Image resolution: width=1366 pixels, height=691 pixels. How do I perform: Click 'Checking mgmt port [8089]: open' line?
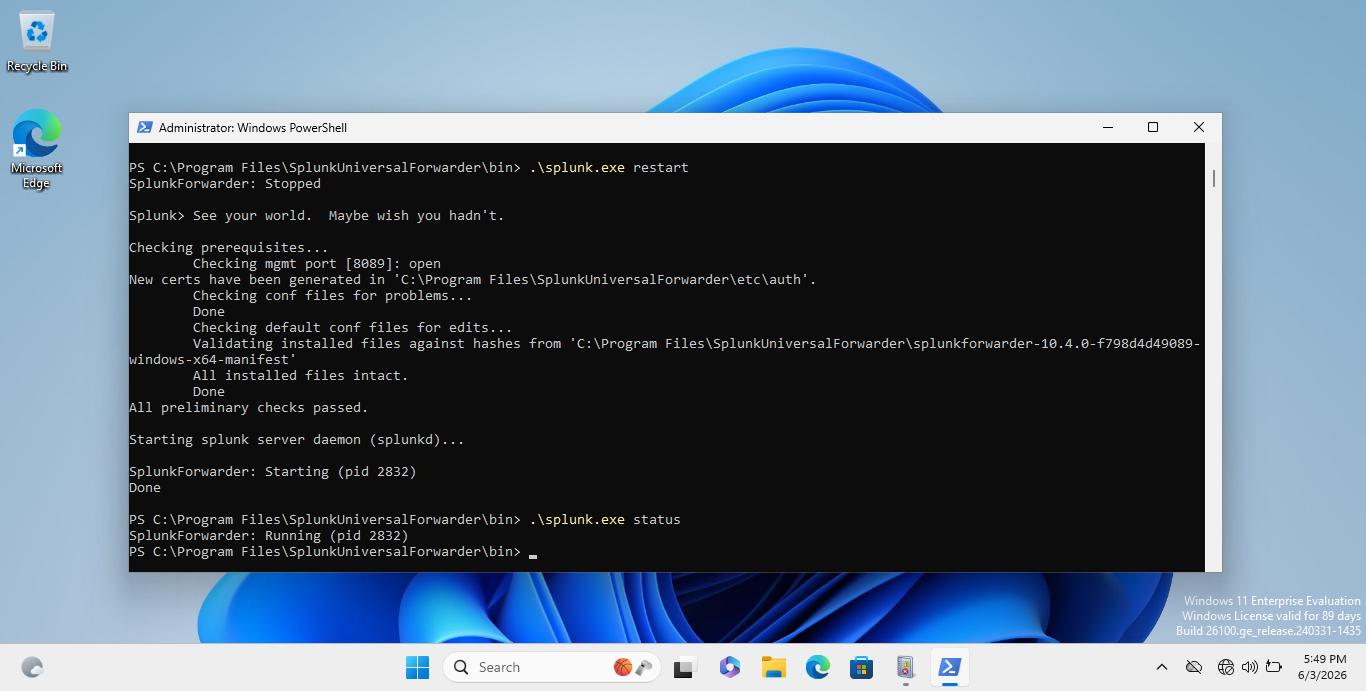tap(317, 264)
